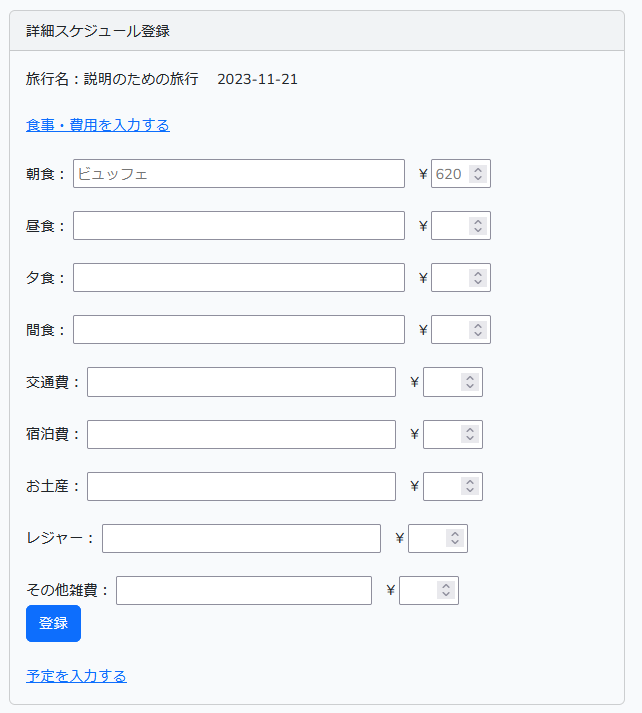Click the 交通費 description text field
This screenshot has width=642, height=713.
point(241,382)
